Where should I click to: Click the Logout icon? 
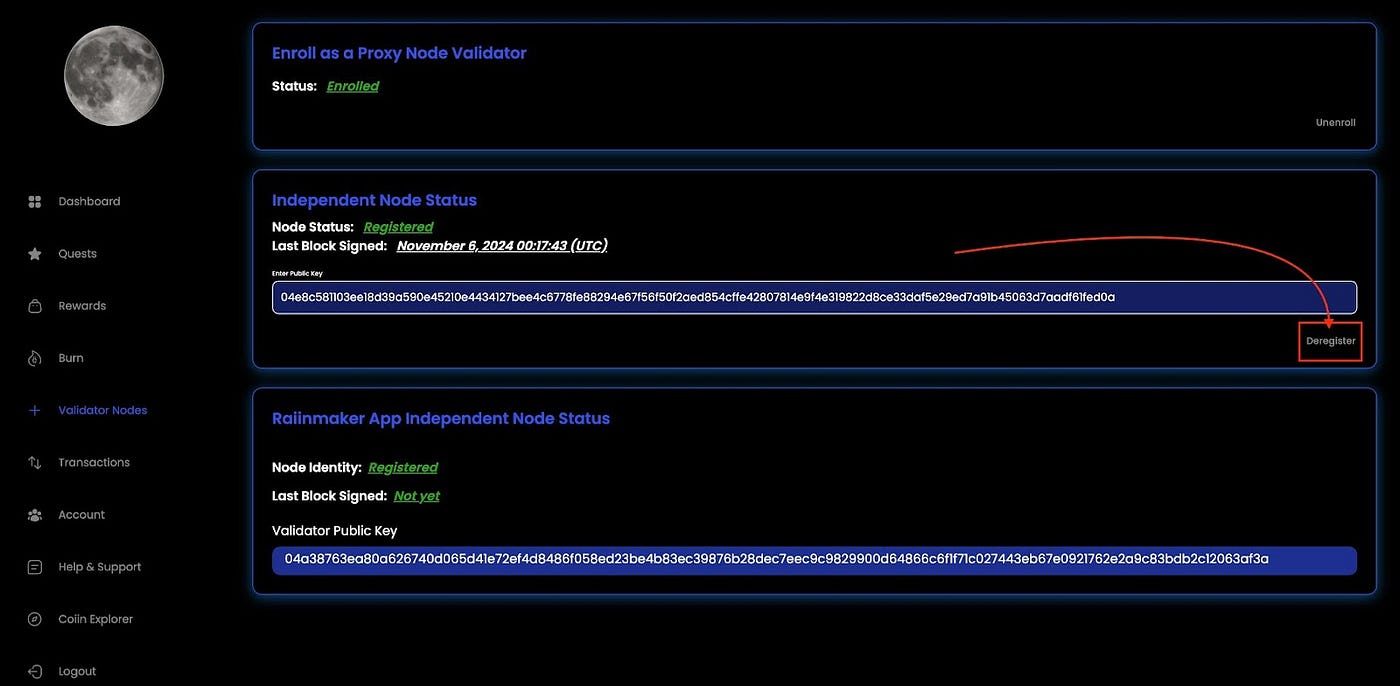coord(35,671)
